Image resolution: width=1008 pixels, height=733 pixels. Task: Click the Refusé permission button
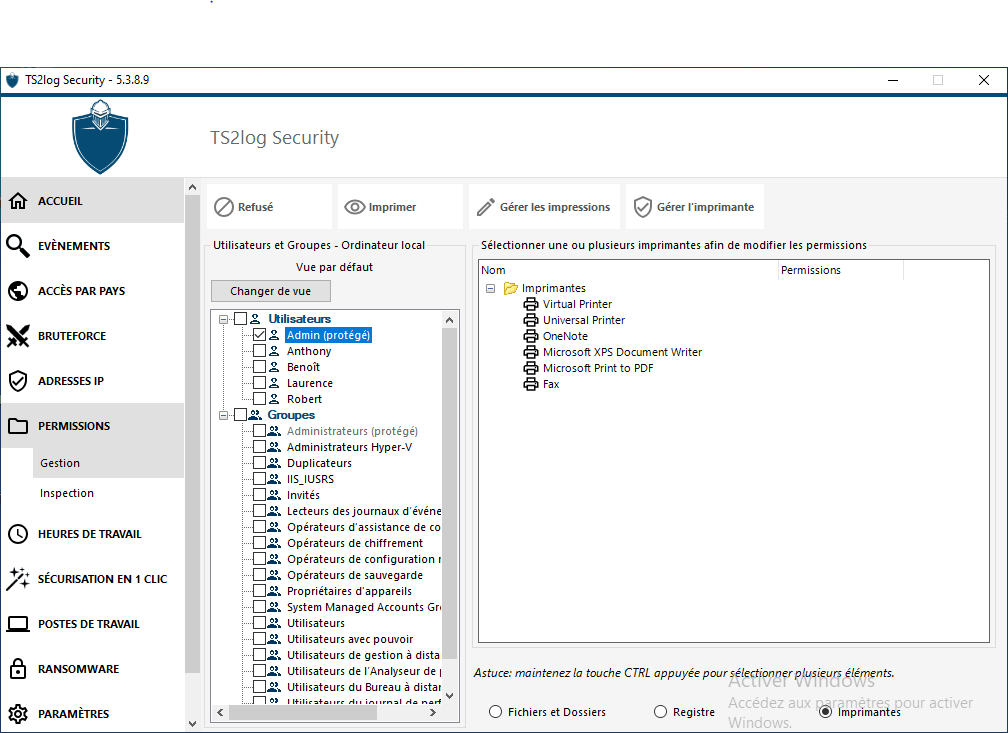(x=269, y=206)
